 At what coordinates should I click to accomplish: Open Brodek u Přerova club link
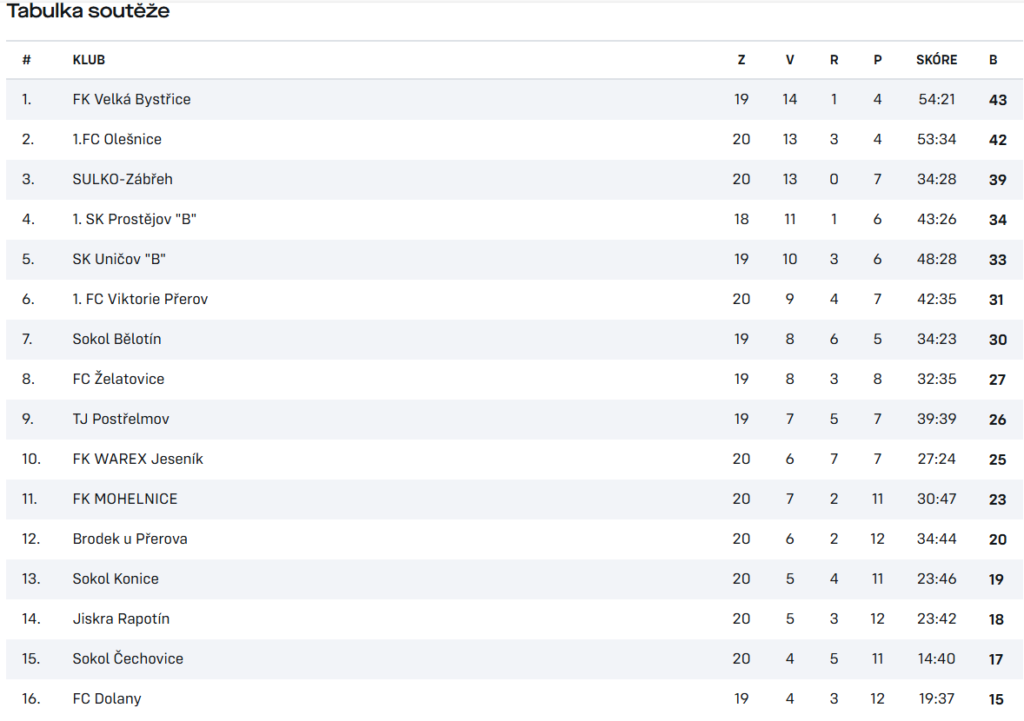tap(130, 538)
